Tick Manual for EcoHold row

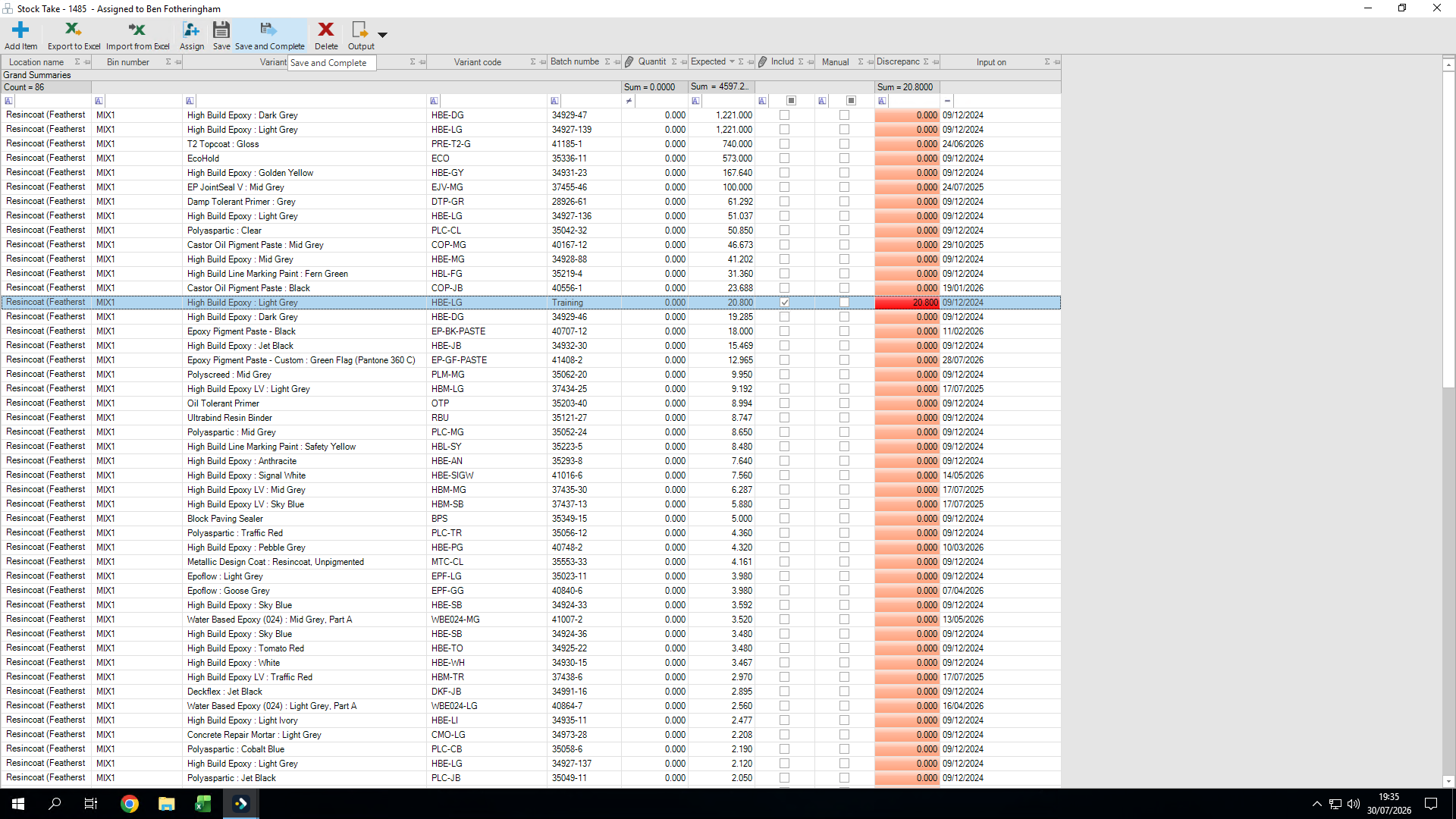(845, 158)
